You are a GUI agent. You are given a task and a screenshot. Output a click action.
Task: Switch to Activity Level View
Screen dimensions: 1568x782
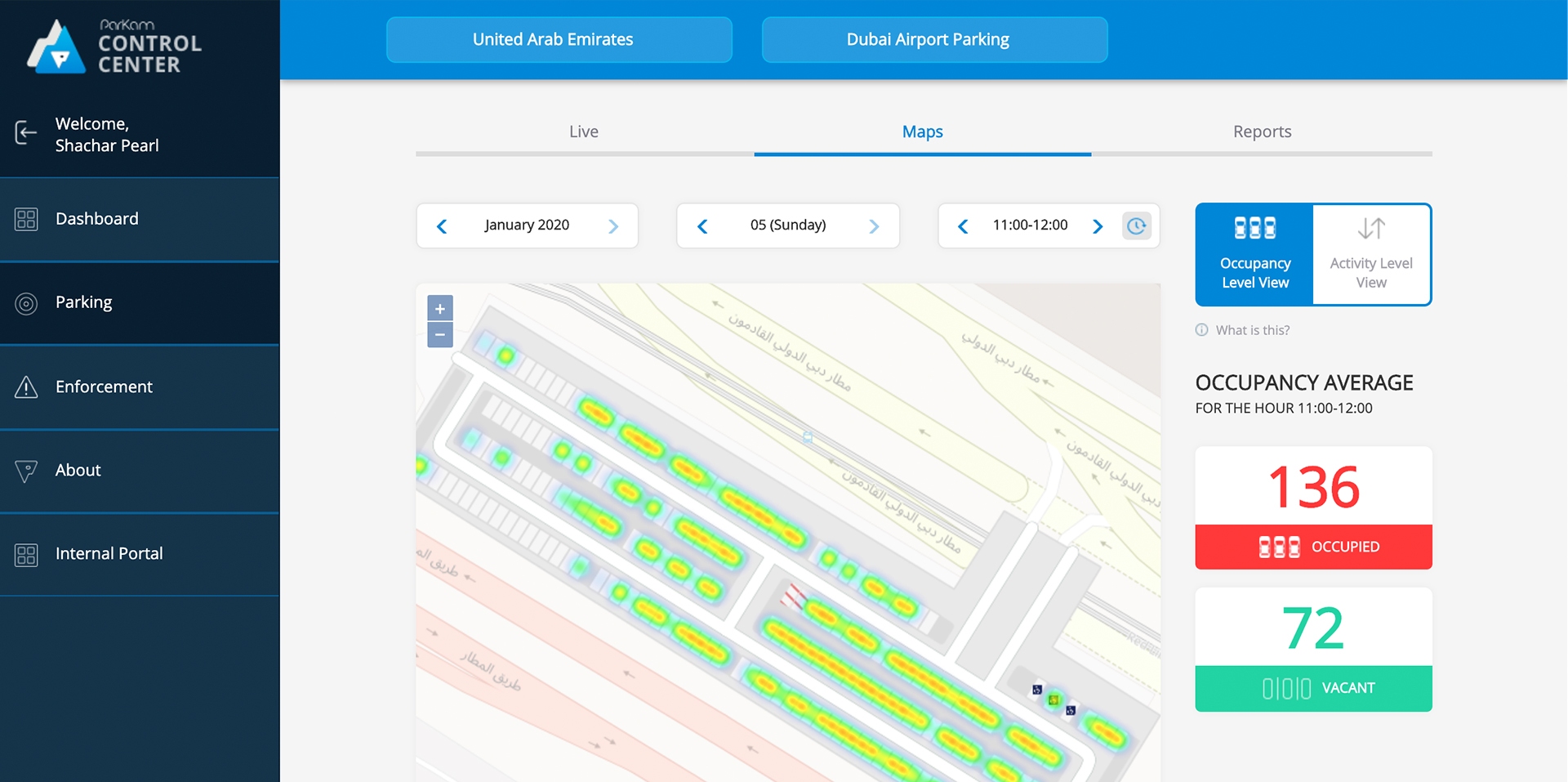pos(1370,254)
